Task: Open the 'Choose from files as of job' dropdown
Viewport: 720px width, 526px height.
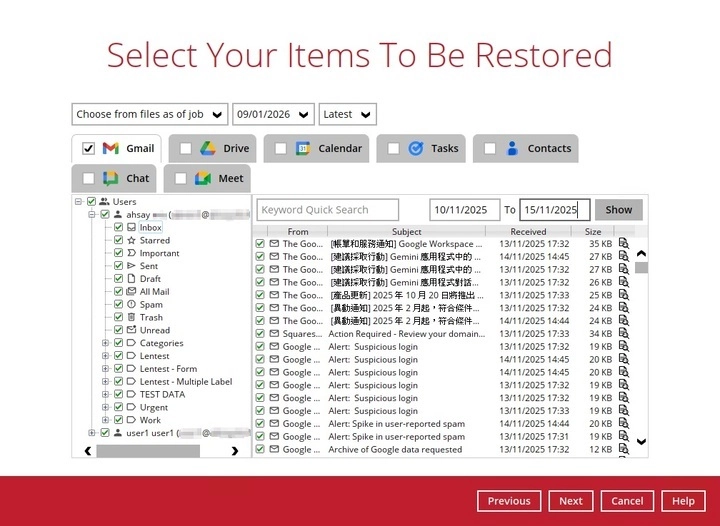Action: [150, 114]
